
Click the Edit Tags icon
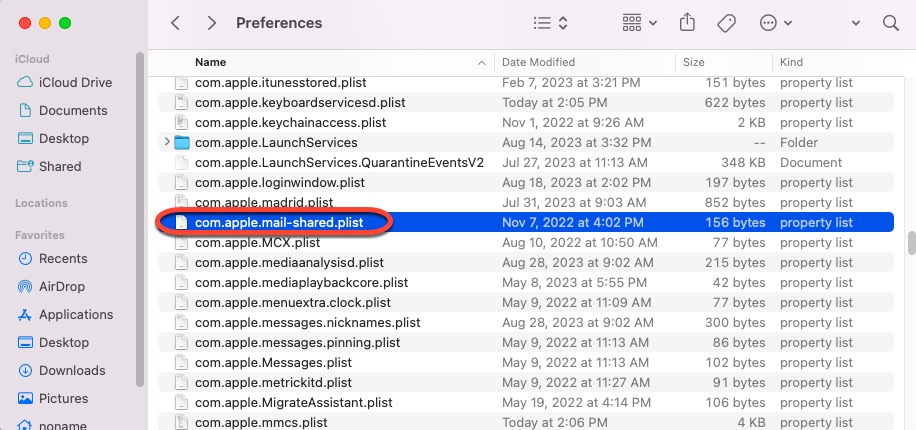pos(727,22)
